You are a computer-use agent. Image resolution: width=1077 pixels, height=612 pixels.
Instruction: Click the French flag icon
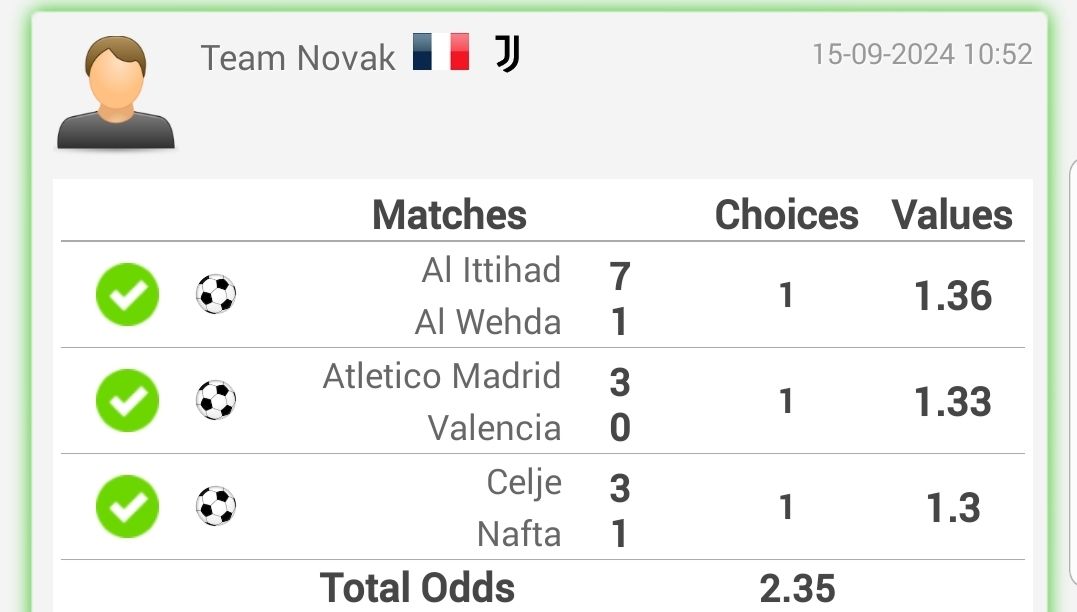pyautogui.click(x=441, y=52)
